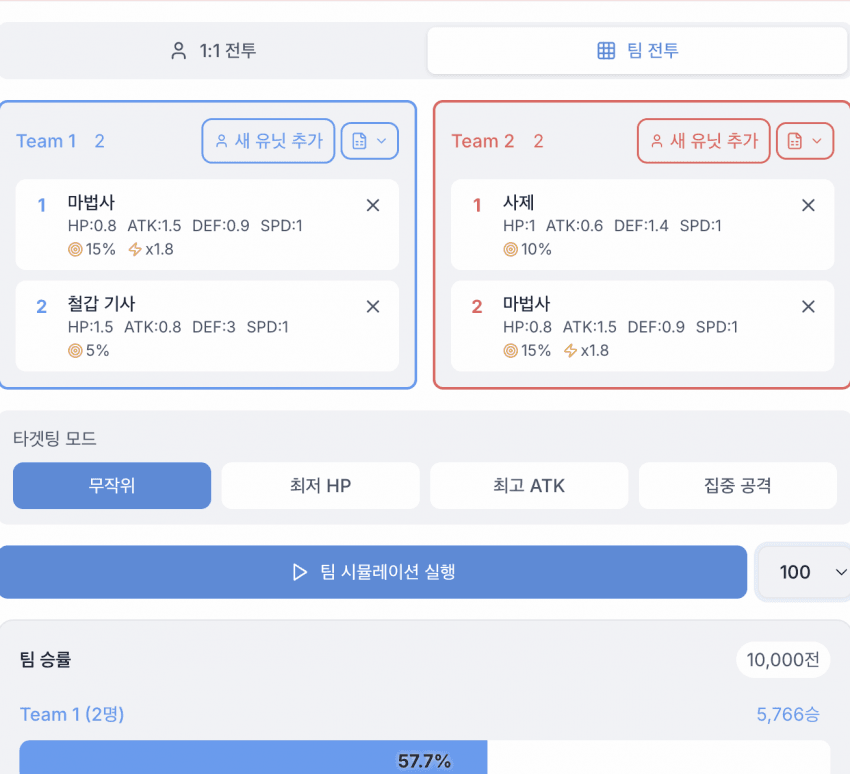The height and width of the screenshot is (774, 850).
Task: Remove 마법사 unit from Team 2
Action: pos(808,306)
